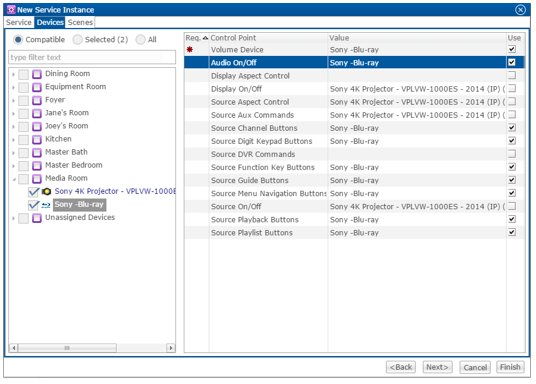Switch to the Service tab

(19, 22)
